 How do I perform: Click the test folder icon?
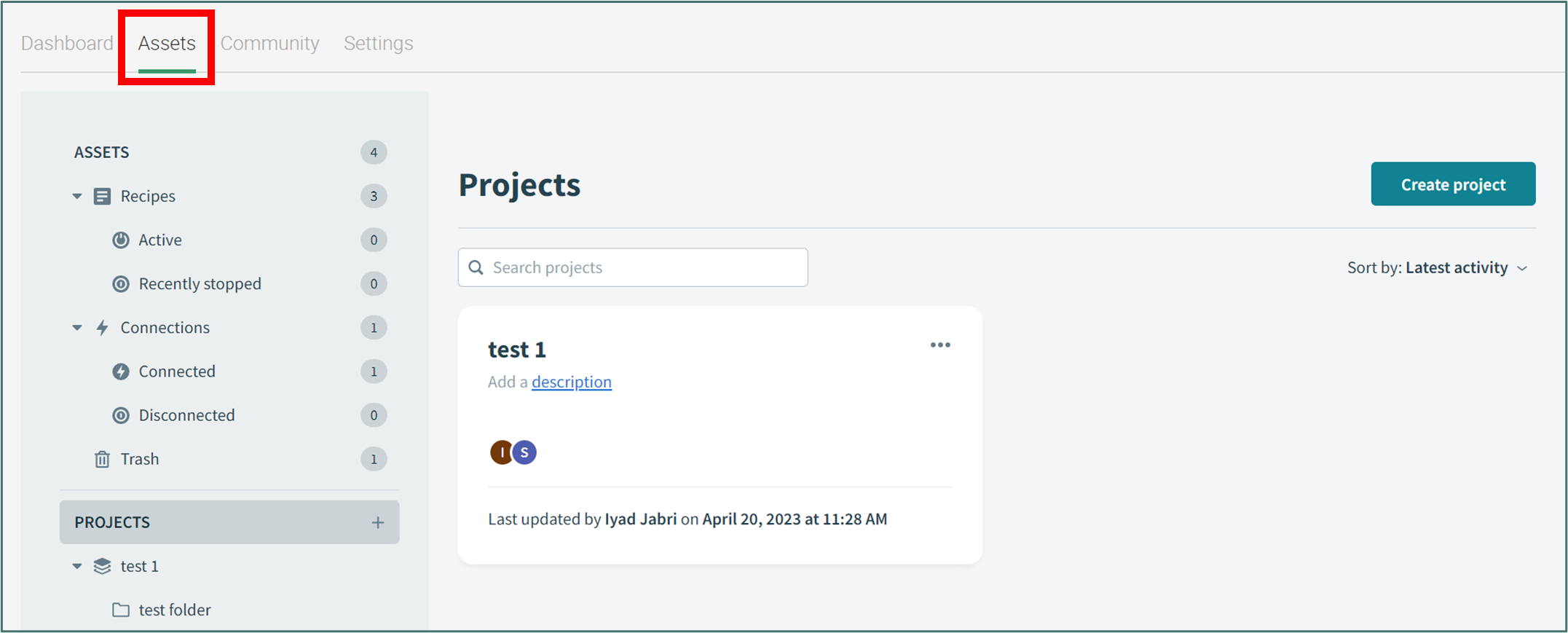(121, 610)
